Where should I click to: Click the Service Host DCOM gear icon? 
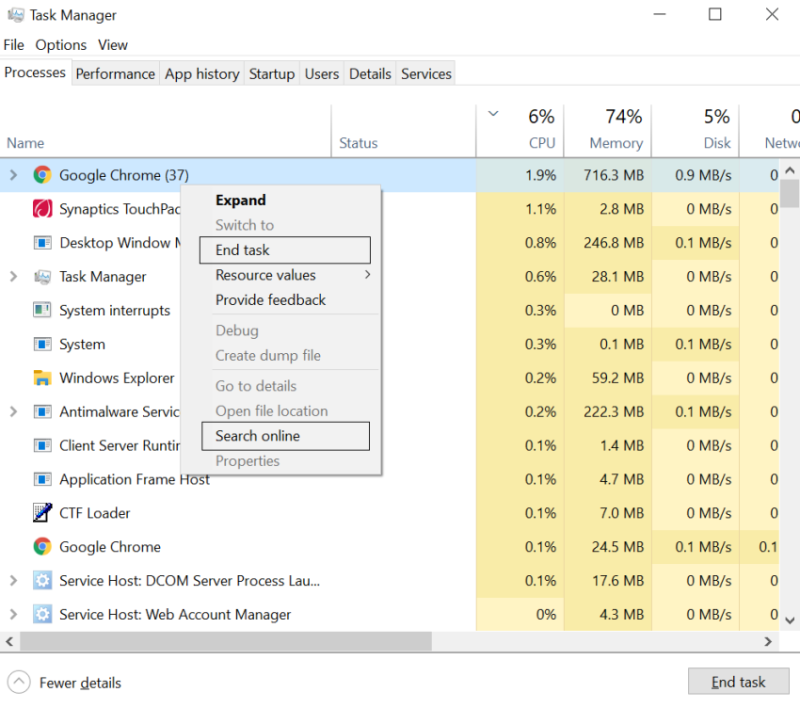pyautogui.click(x=42, y=580)
